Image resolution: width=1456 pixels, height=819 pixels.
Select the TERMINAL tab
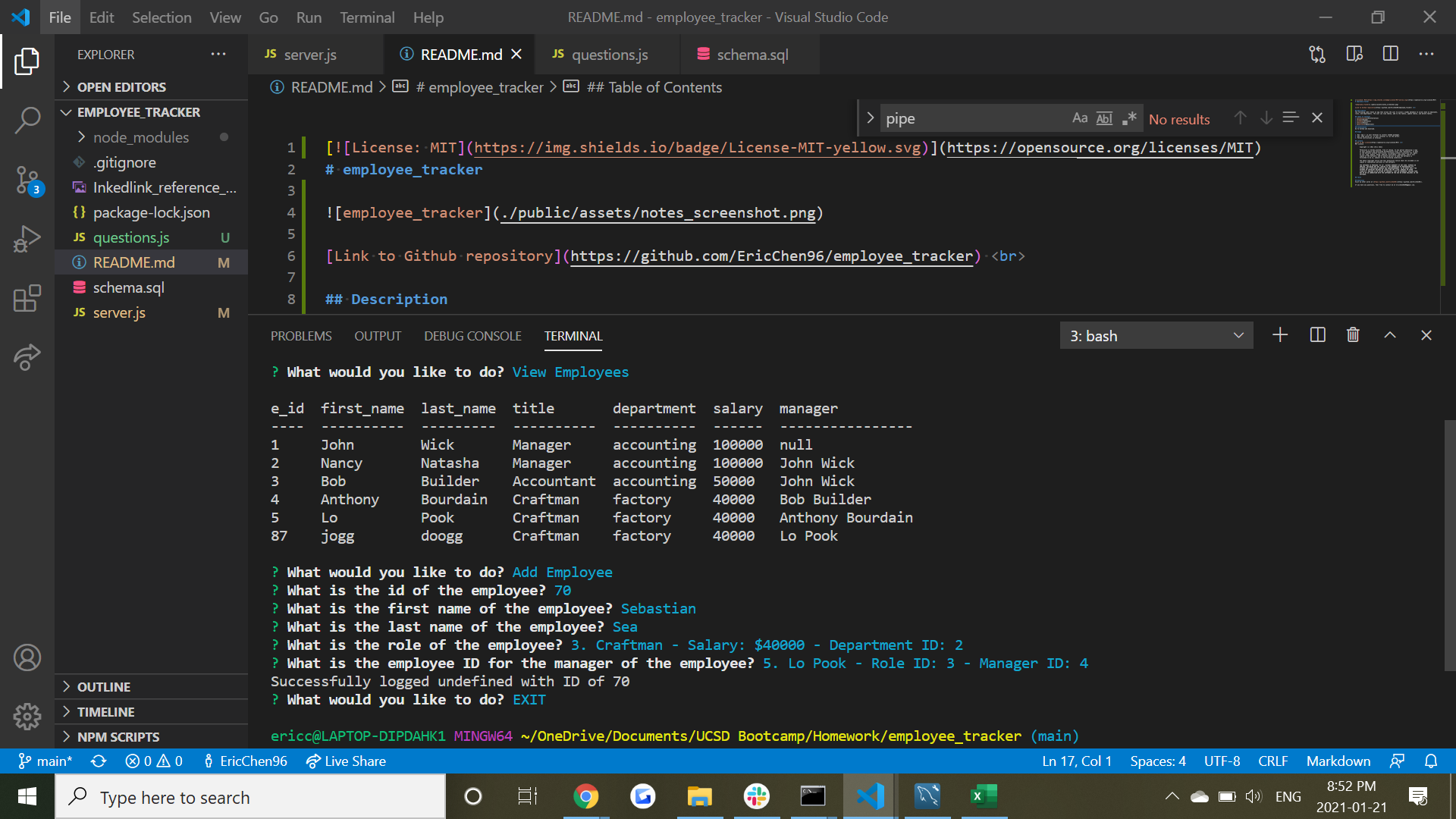(x=574, y=335)
